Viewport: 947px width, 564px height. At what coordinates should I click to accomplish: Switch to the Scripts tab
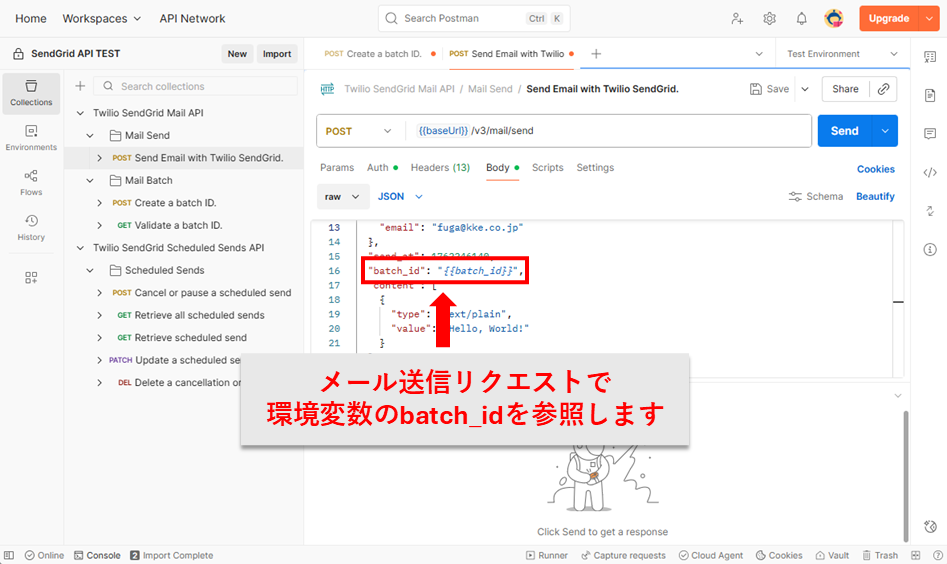[548, 168]
